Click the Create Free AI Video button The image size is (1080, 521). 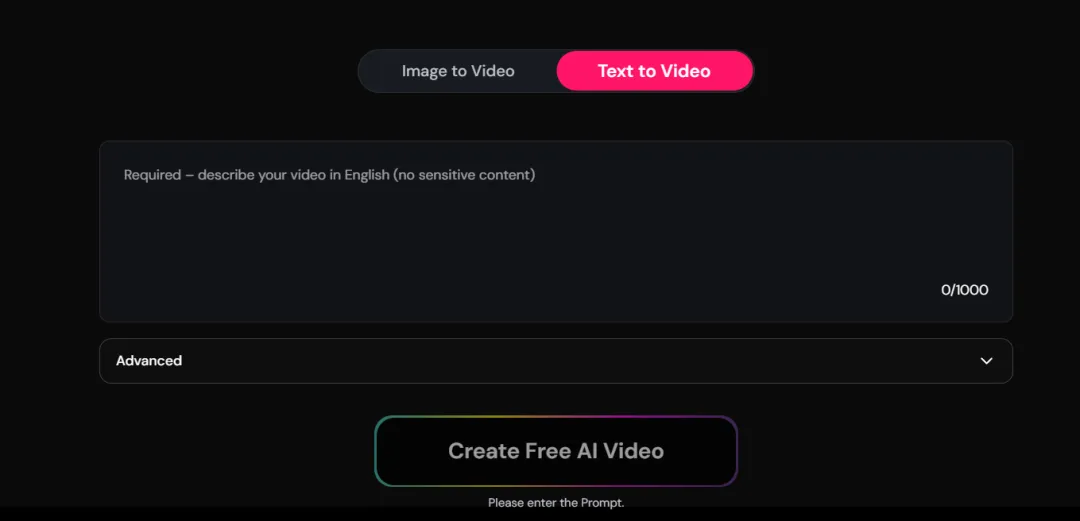click(x=556, y=451)
